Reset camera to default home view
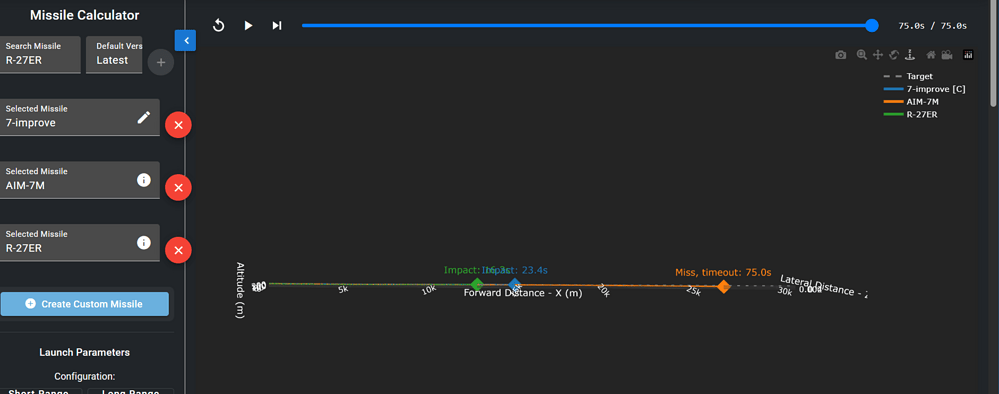999x394 pixels. [x=931, y=55]
